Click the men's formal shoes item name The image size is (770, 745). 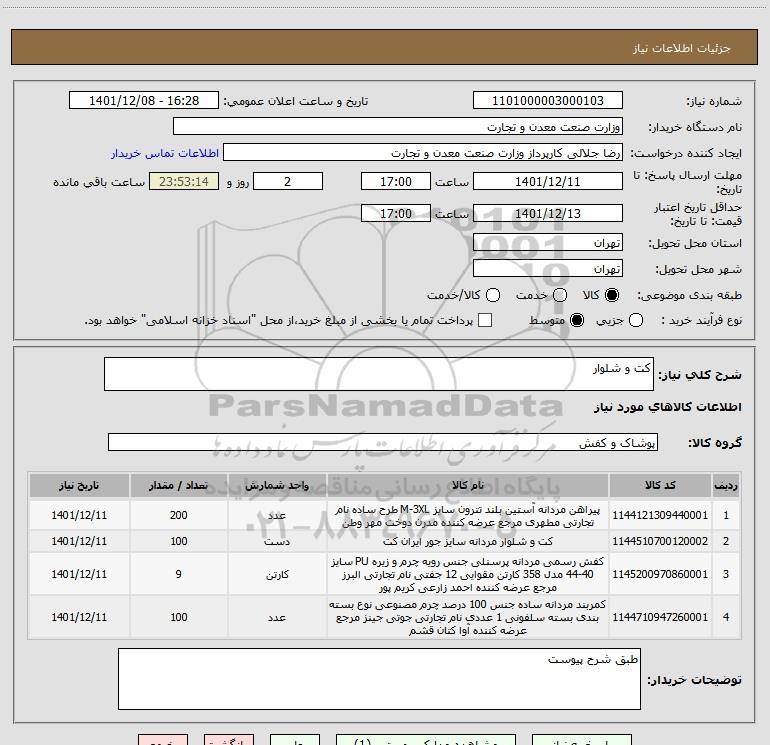(x=468, y=574)
